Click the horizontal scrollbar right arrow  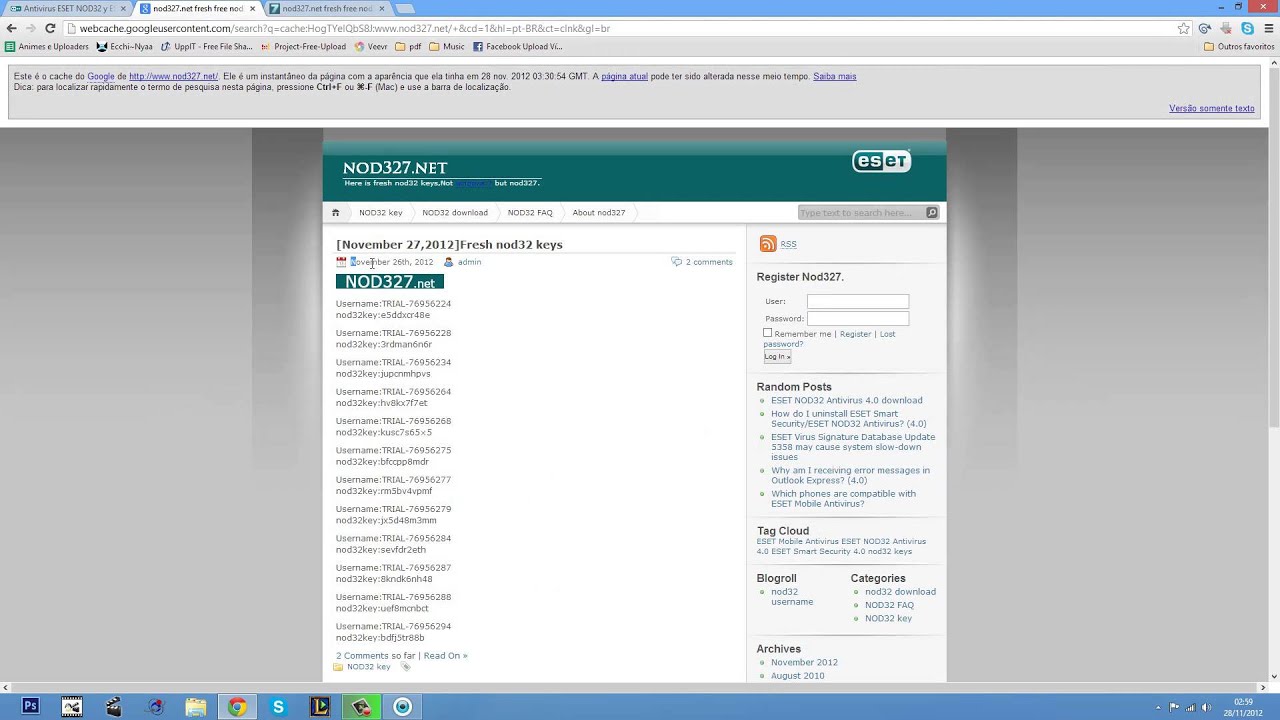point(1263,687)
